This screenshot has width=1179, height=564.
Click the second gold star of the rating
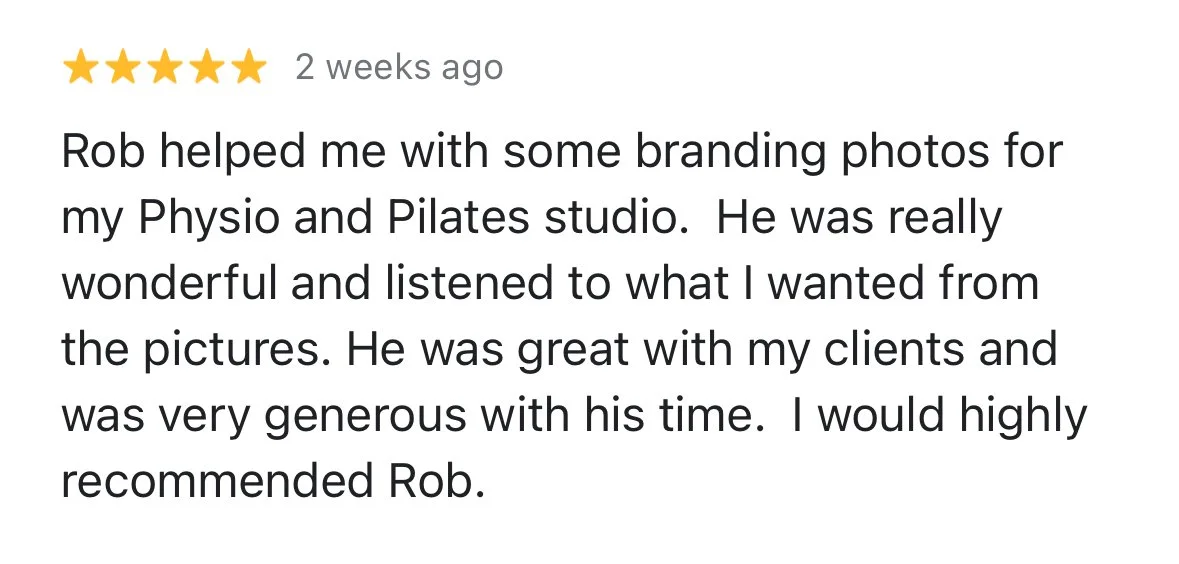pyautogui.click(x=122, y=68)
